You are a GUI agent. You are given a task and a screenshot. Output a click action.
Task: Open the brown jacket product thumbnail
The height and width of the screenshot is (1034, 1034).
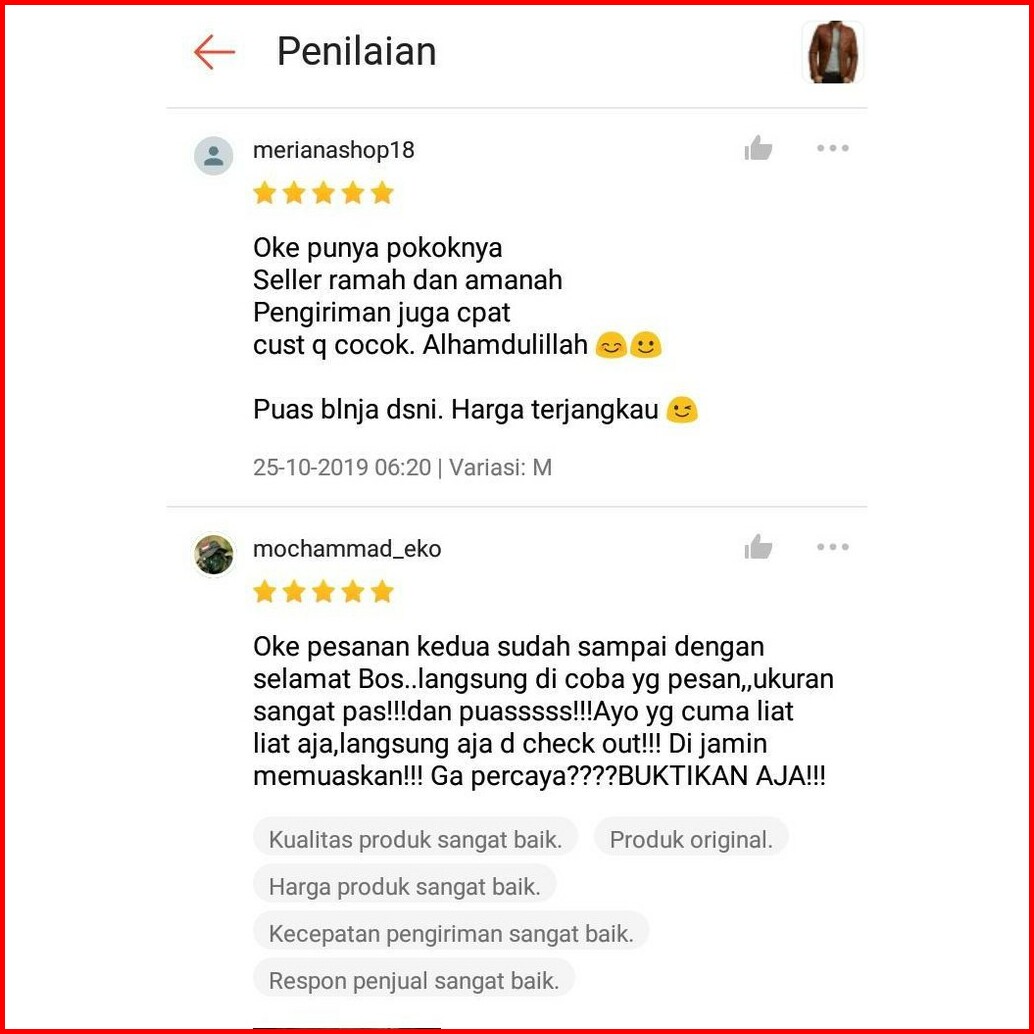pos(833,52)
